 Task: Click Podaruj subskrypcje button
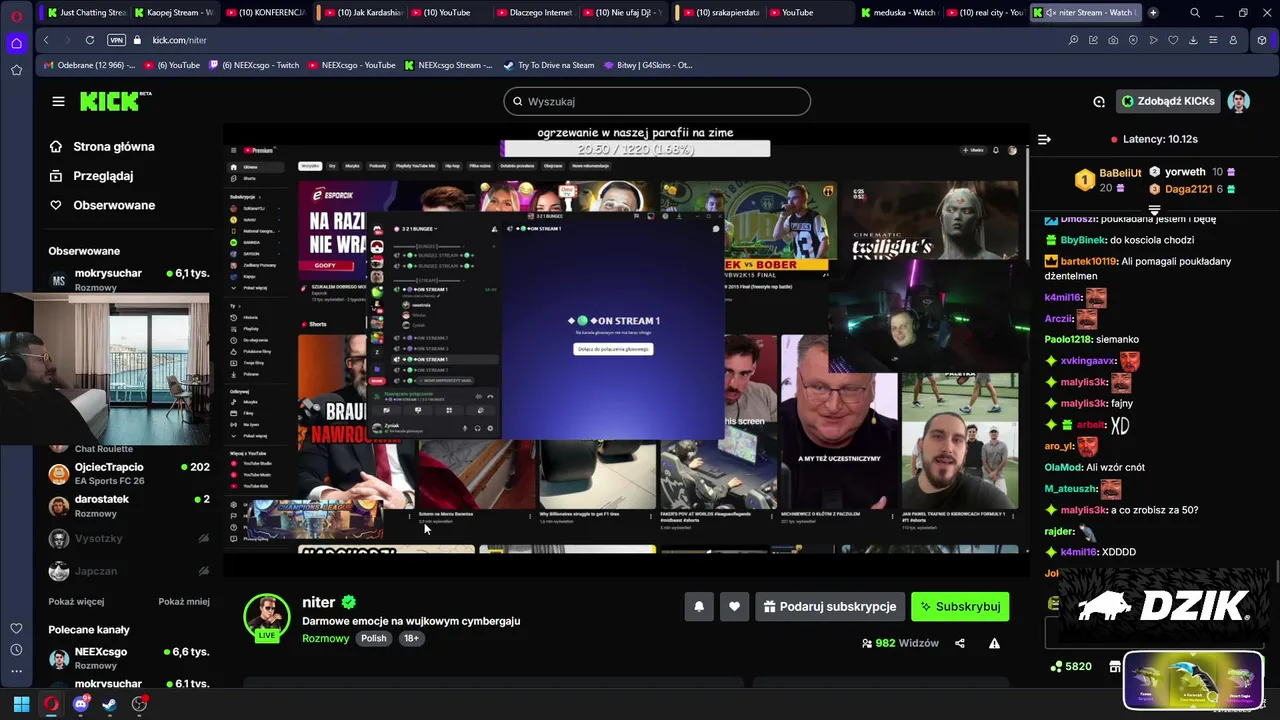click(x=829, y=606)
